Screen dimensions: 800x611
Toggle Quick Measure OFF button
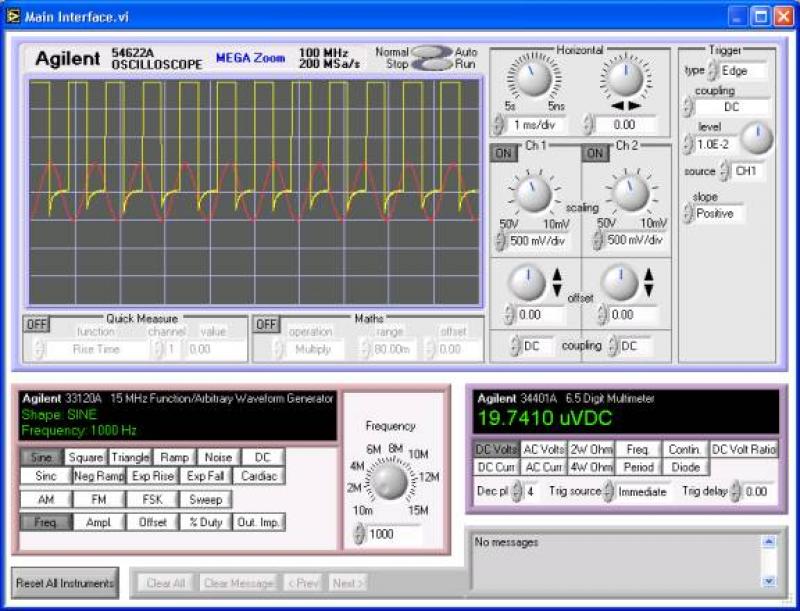[x=37, y=324]
